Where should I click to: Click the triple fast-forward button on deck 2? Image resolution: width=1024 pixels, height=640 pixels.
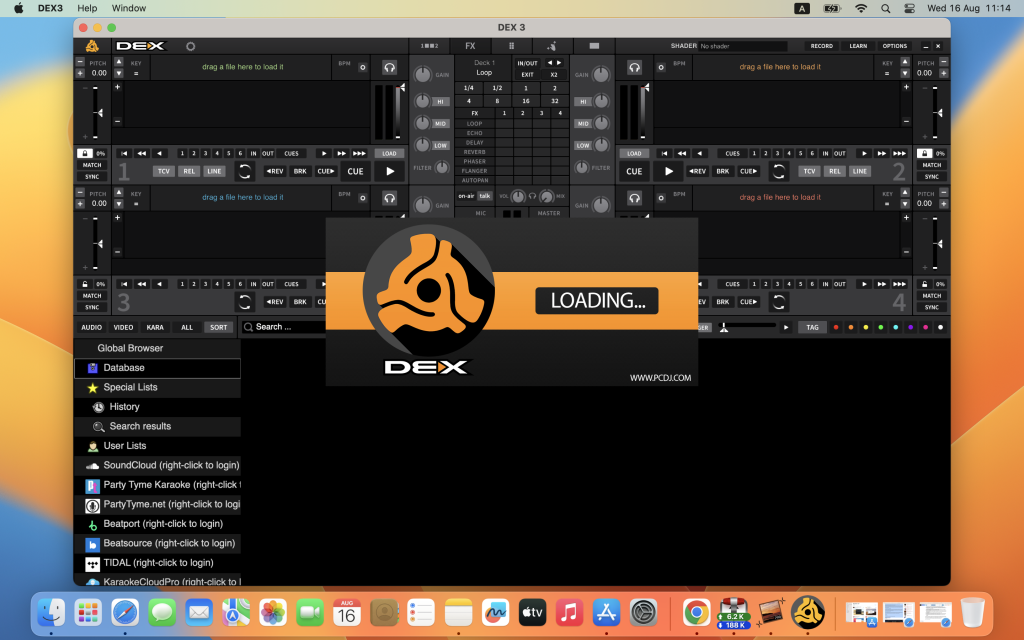click(899, 153)
